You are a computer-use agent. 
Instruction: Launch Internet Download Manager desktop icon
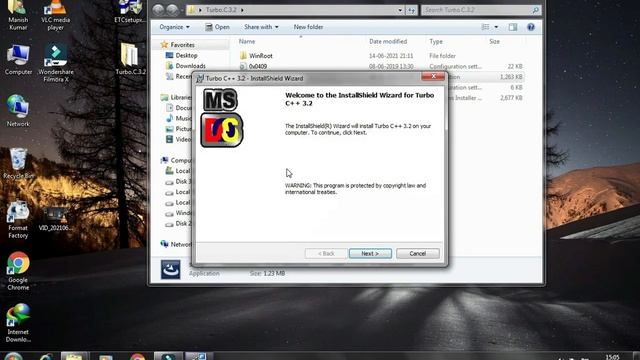tap(18, 323)
